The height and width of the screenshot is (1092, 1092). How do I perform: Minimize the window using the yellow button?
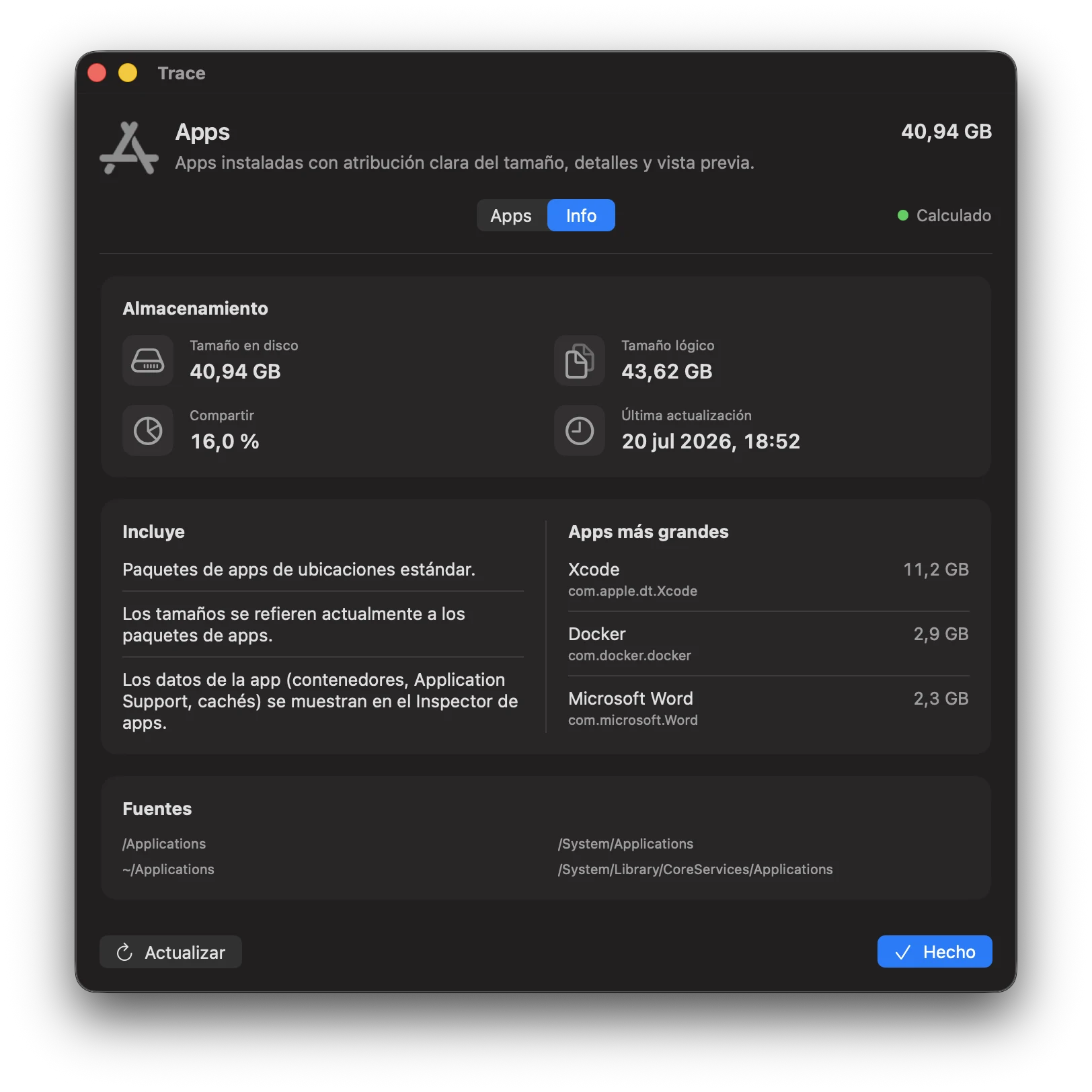pos(128,73)
